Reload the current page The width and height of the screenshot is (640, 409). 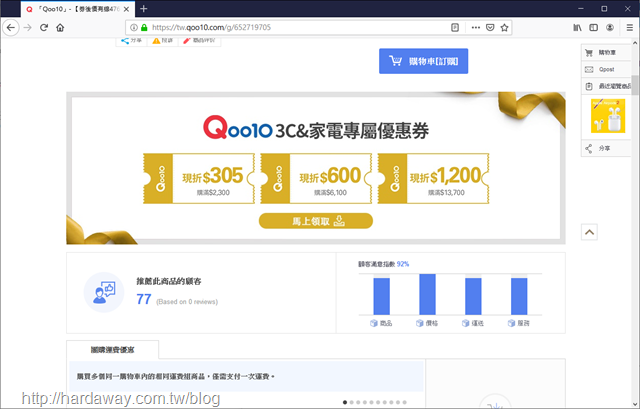coord(44,28)
